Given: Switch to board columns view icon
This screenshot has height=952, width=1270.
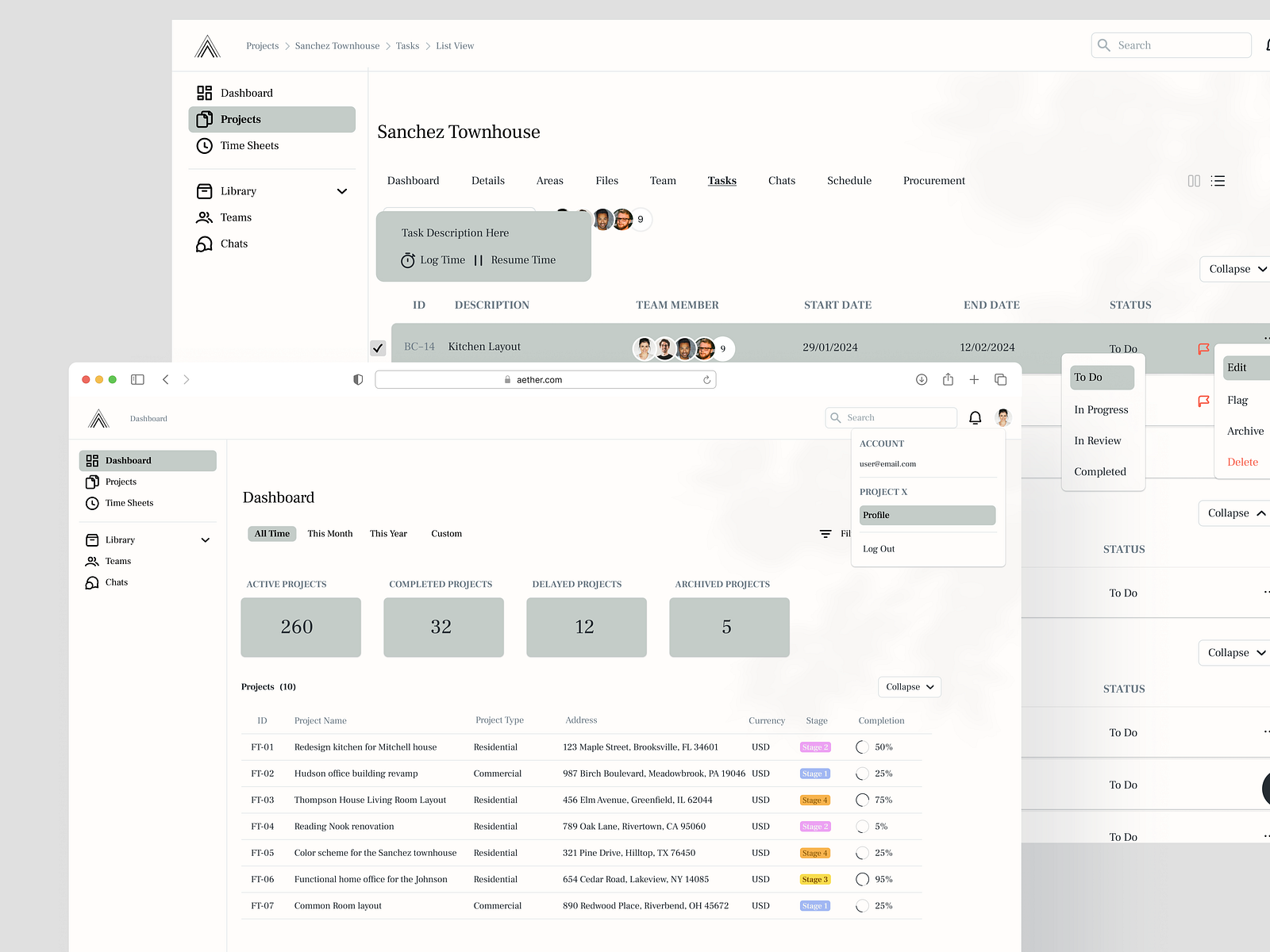Looking at the screenshot, I should (x=1194, y=181).
